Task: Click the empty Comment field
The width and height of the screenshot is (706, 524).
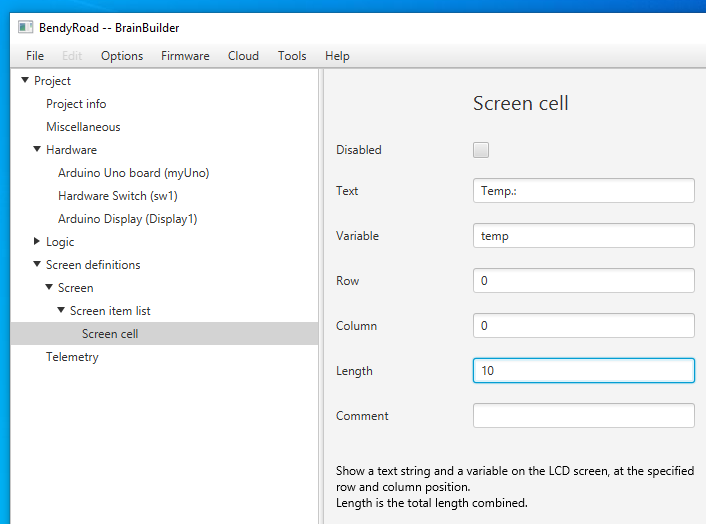Action: point(584,416)
